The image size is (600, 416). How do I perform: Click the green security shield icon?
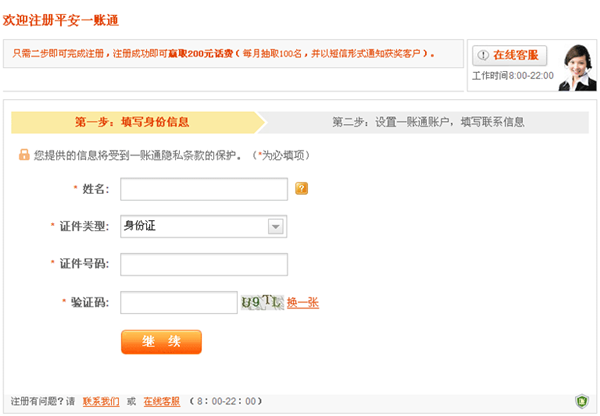pos(582,401)
